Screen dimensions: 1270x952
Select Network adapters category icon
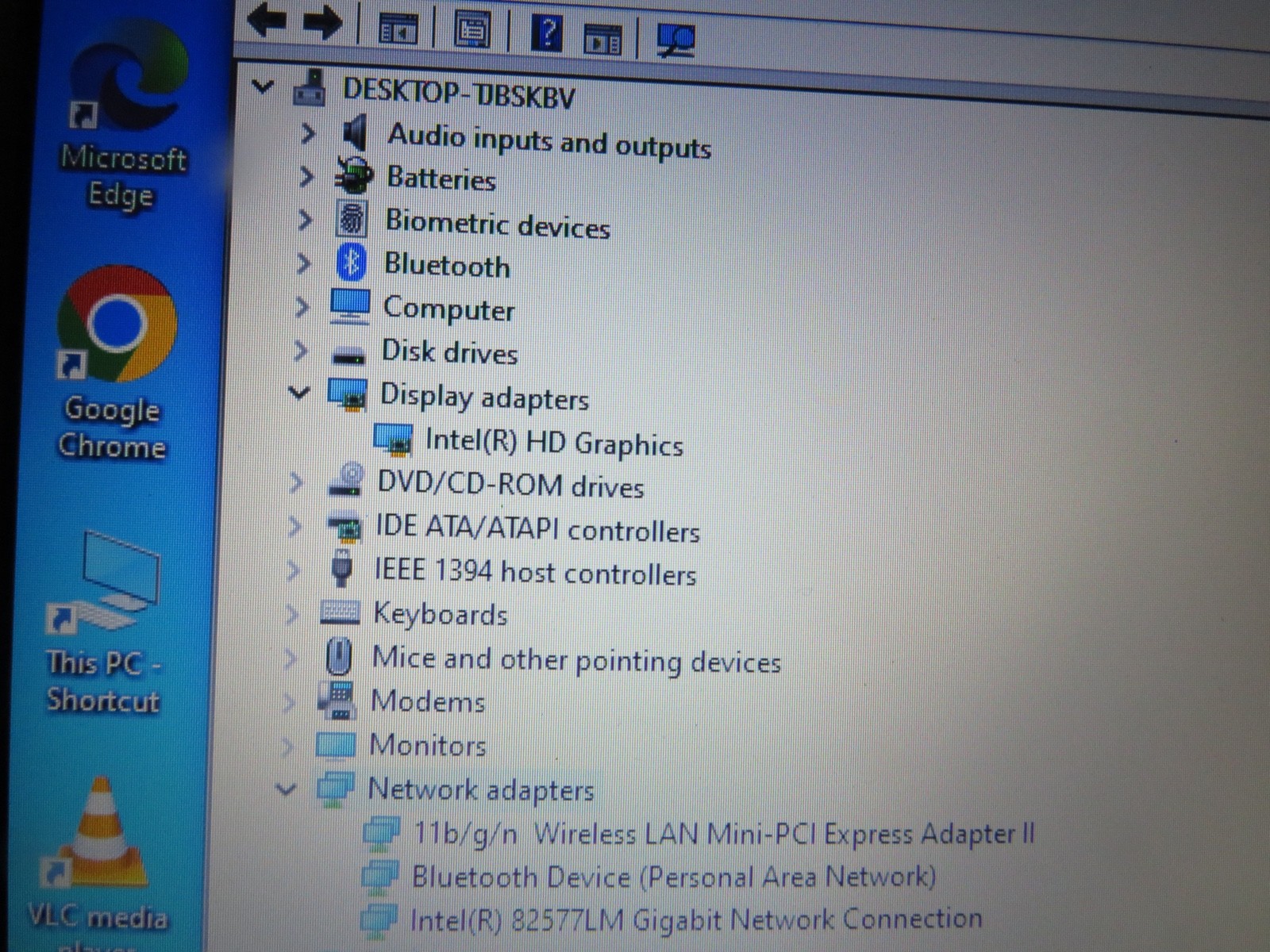point(335,789)
